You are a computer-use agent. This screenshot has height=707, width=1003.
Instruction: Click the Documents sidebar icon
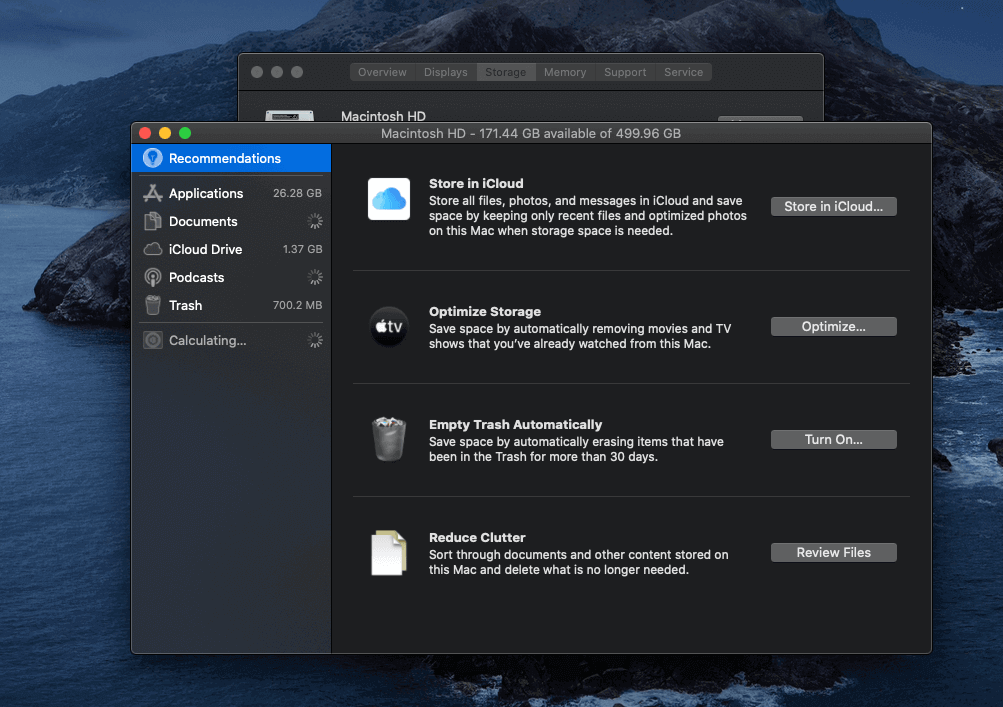pos(152,221)
